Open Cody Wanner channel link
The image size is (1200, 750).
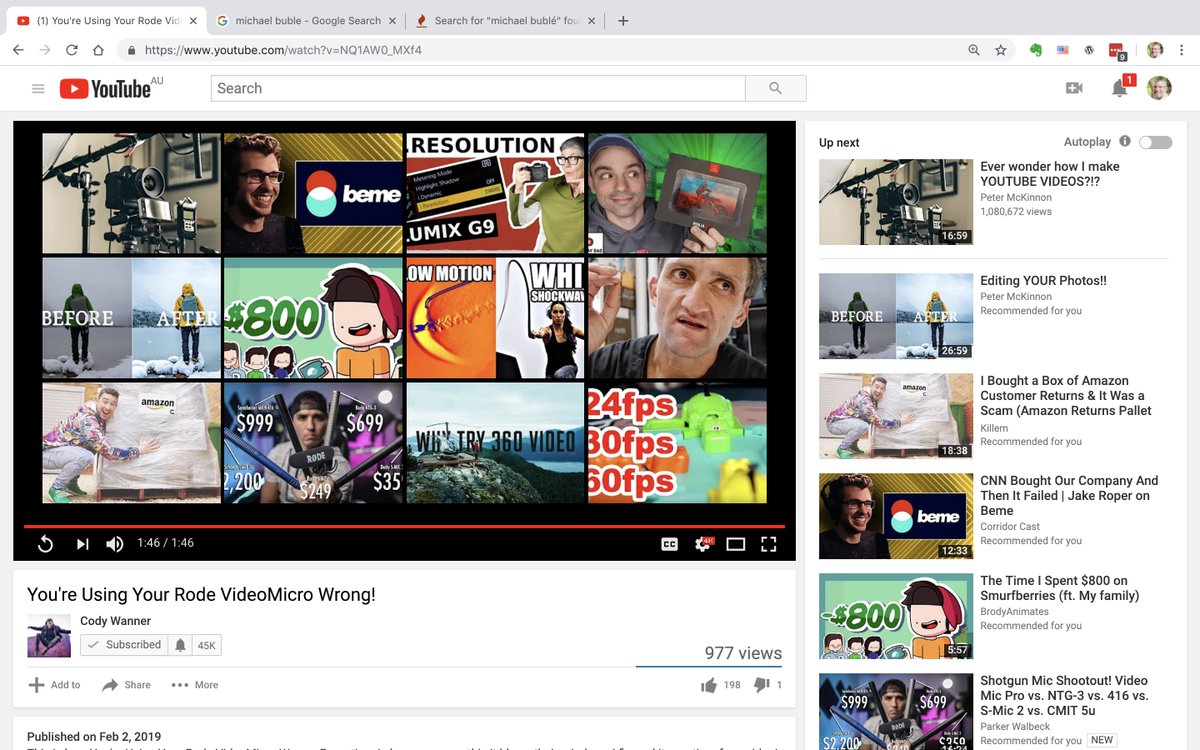point(115,621)
